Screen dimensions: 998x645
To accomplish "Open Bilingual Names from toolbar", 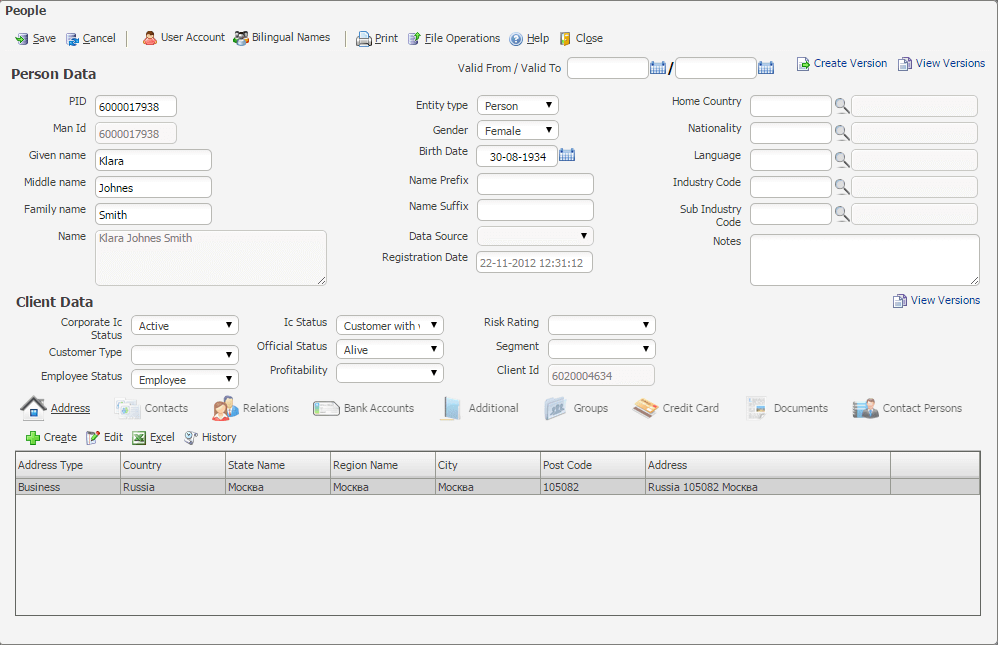I will click(x=241, y=38).
